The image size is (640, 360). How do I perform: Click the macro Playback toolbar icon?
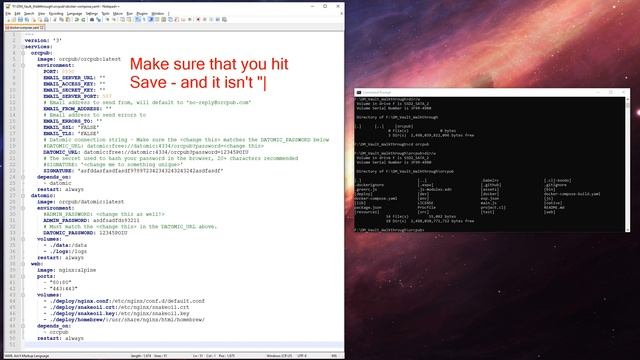pos(211,19)
